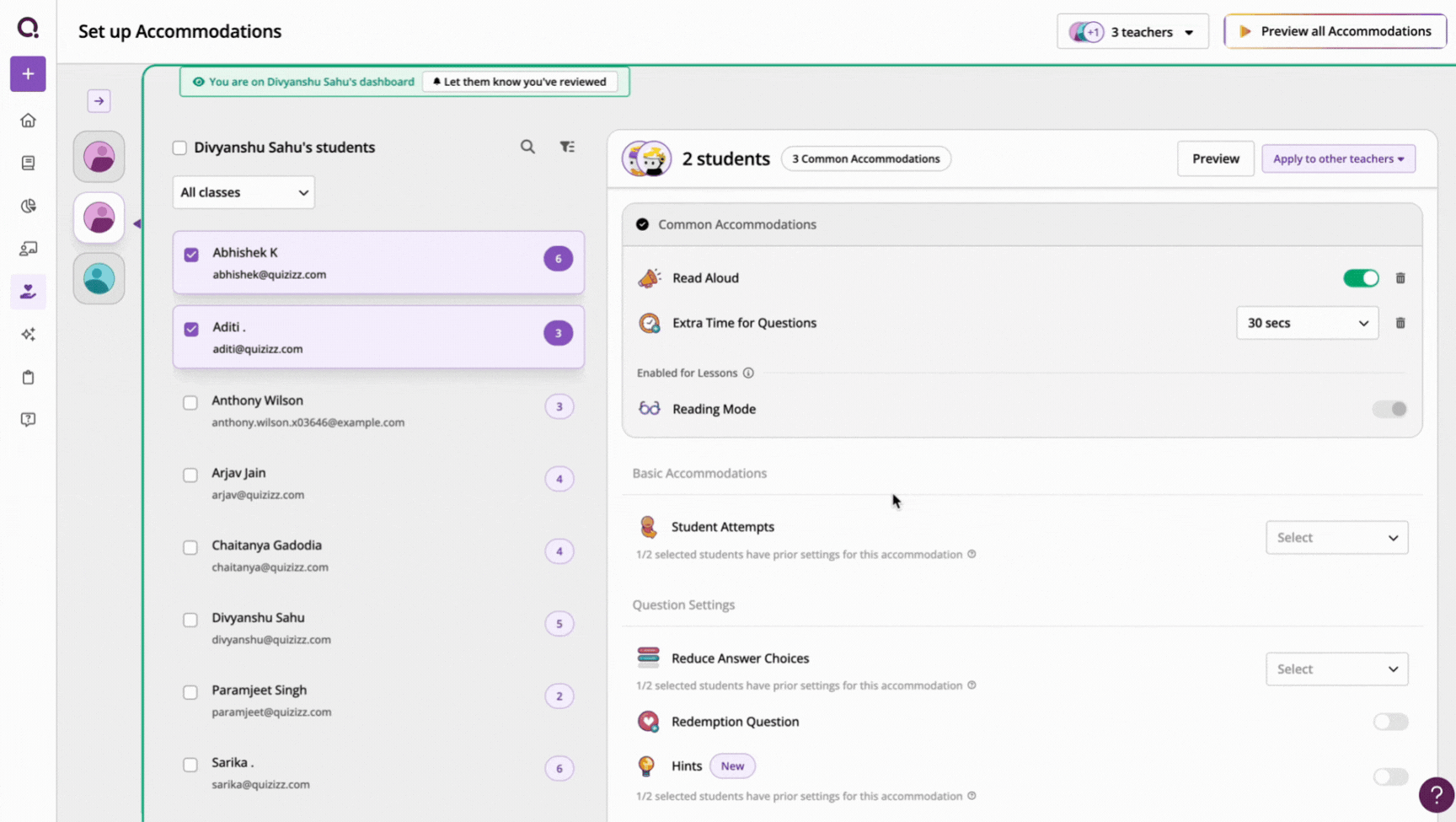Open the Apply to other teachers dropdown

pos(1338,158)
